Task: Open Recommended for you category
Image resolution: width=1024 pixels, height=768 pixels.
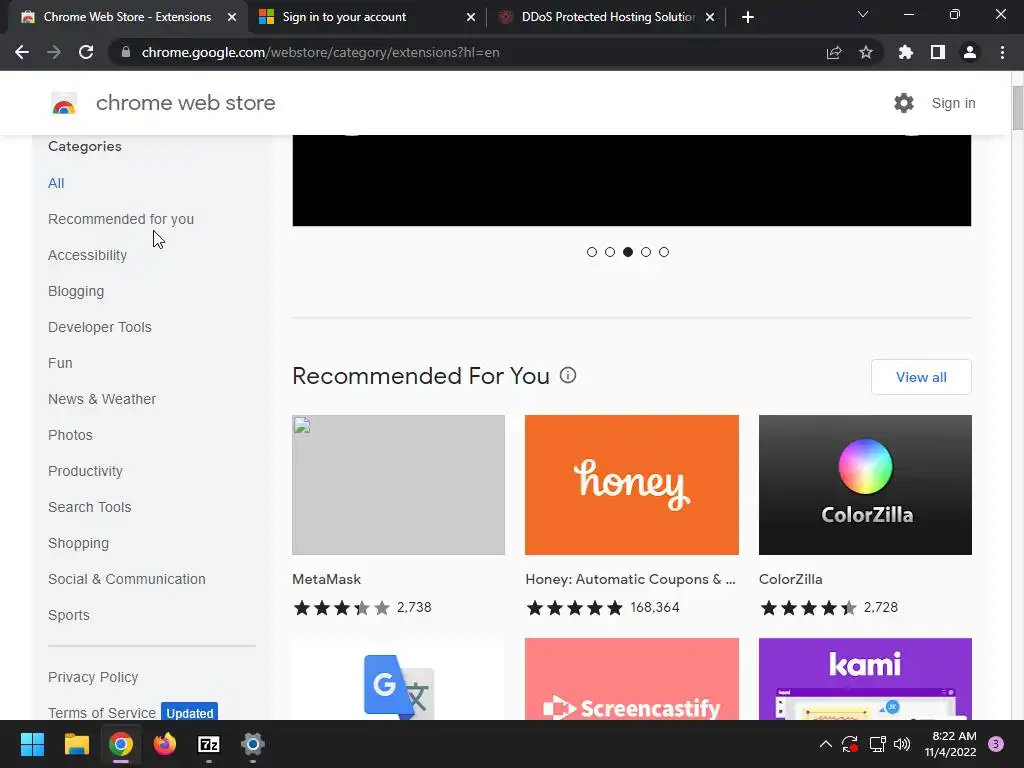Action: tap(121, 219)
